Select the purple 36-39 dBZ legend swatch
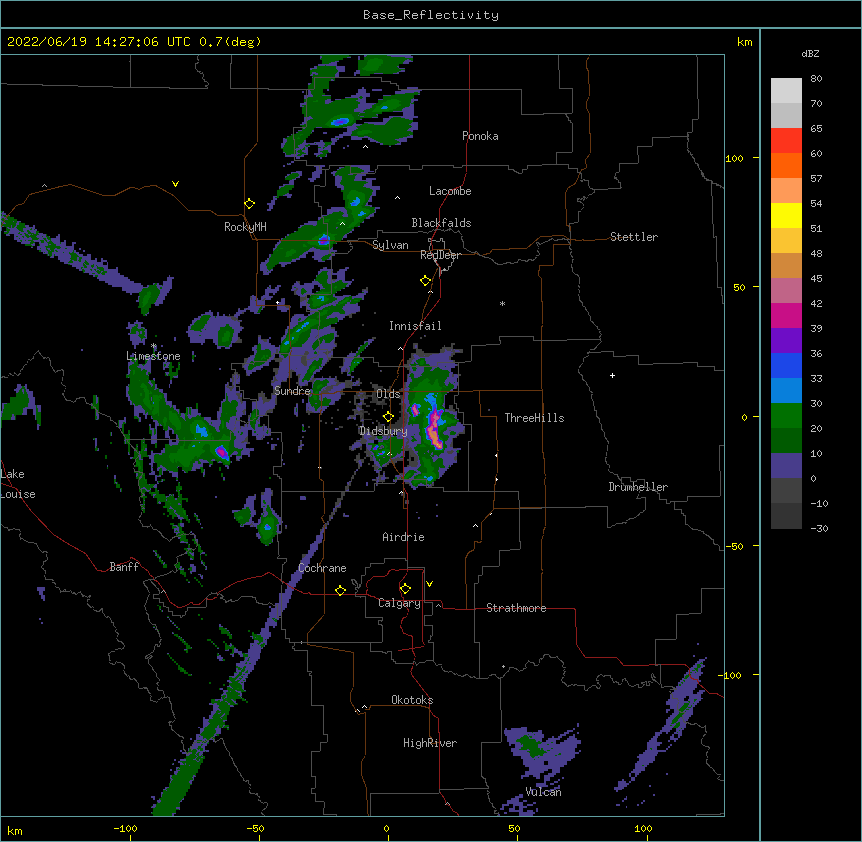 click(786, 340)
